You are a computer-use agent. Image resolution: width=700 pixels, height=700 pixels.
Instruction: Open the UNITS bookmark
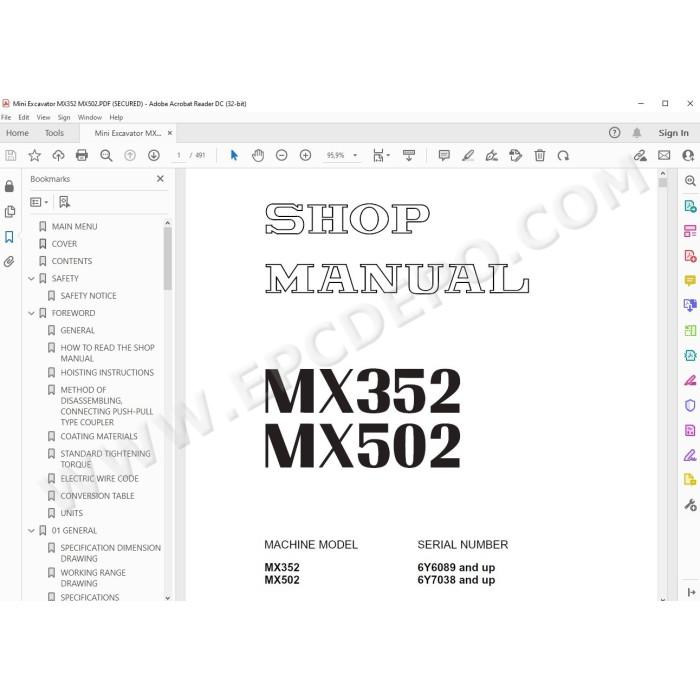[72, 513]
